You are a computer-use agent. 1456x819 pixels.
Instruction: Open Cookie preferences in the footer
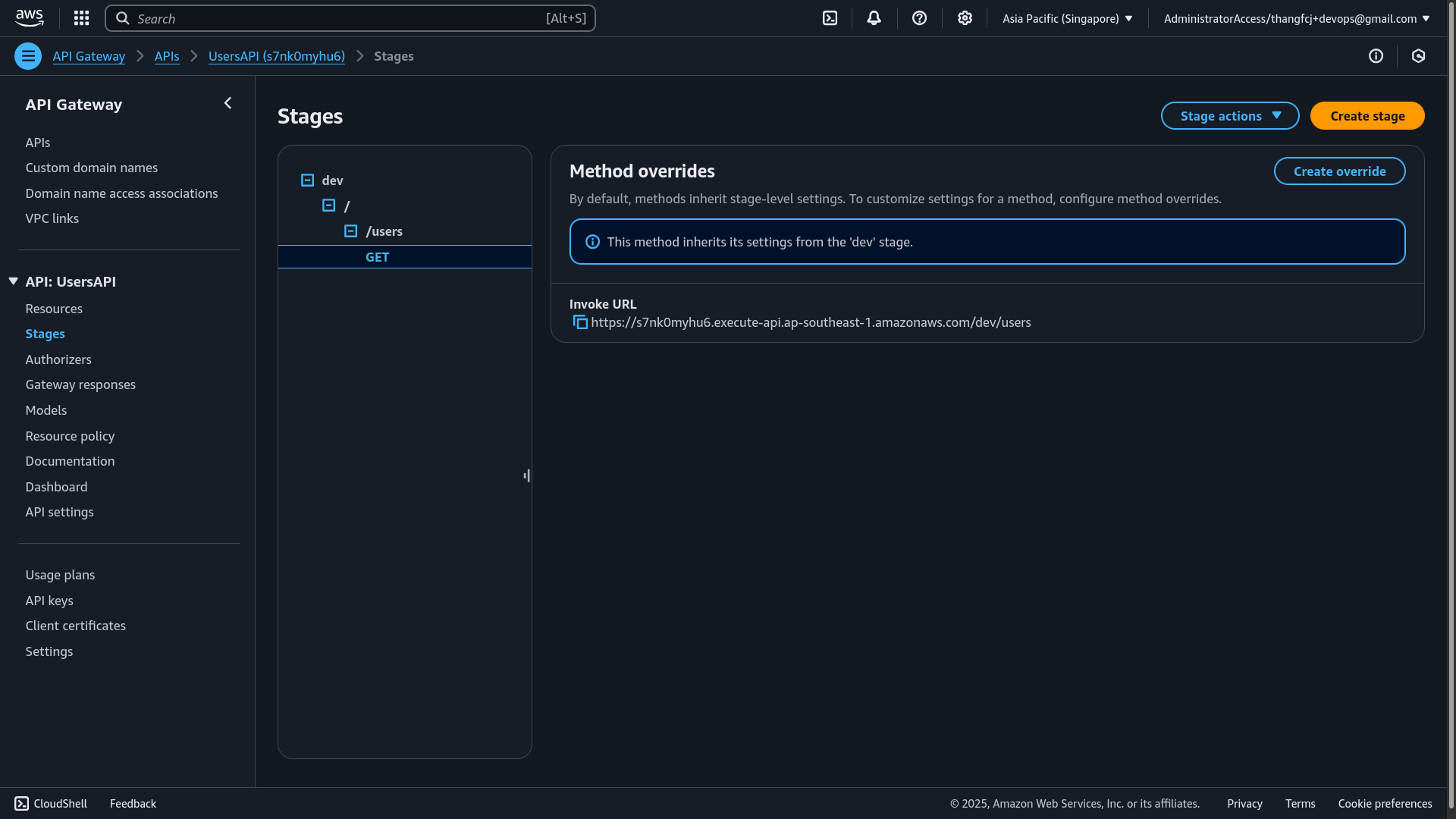tap(1385, 804)
